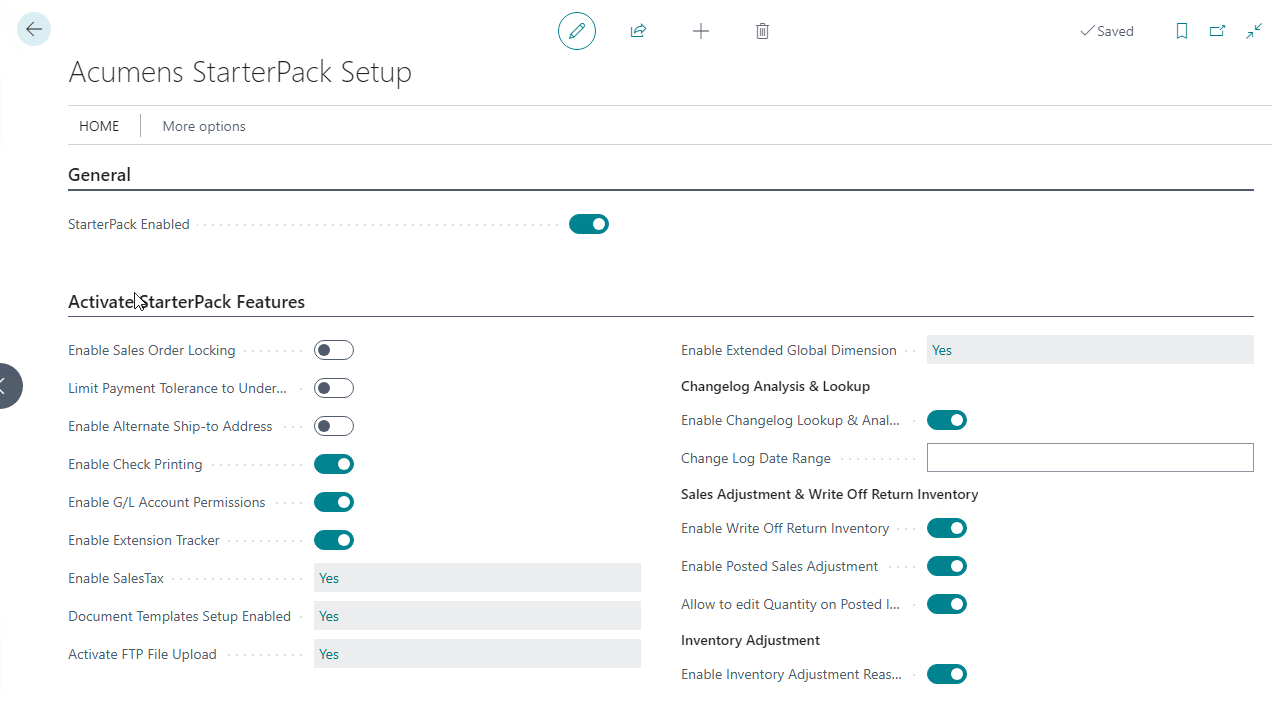Click the pencil edit icon
Image resolution: width=1280 pixels, height=720 pixels.
coord(577,31)
